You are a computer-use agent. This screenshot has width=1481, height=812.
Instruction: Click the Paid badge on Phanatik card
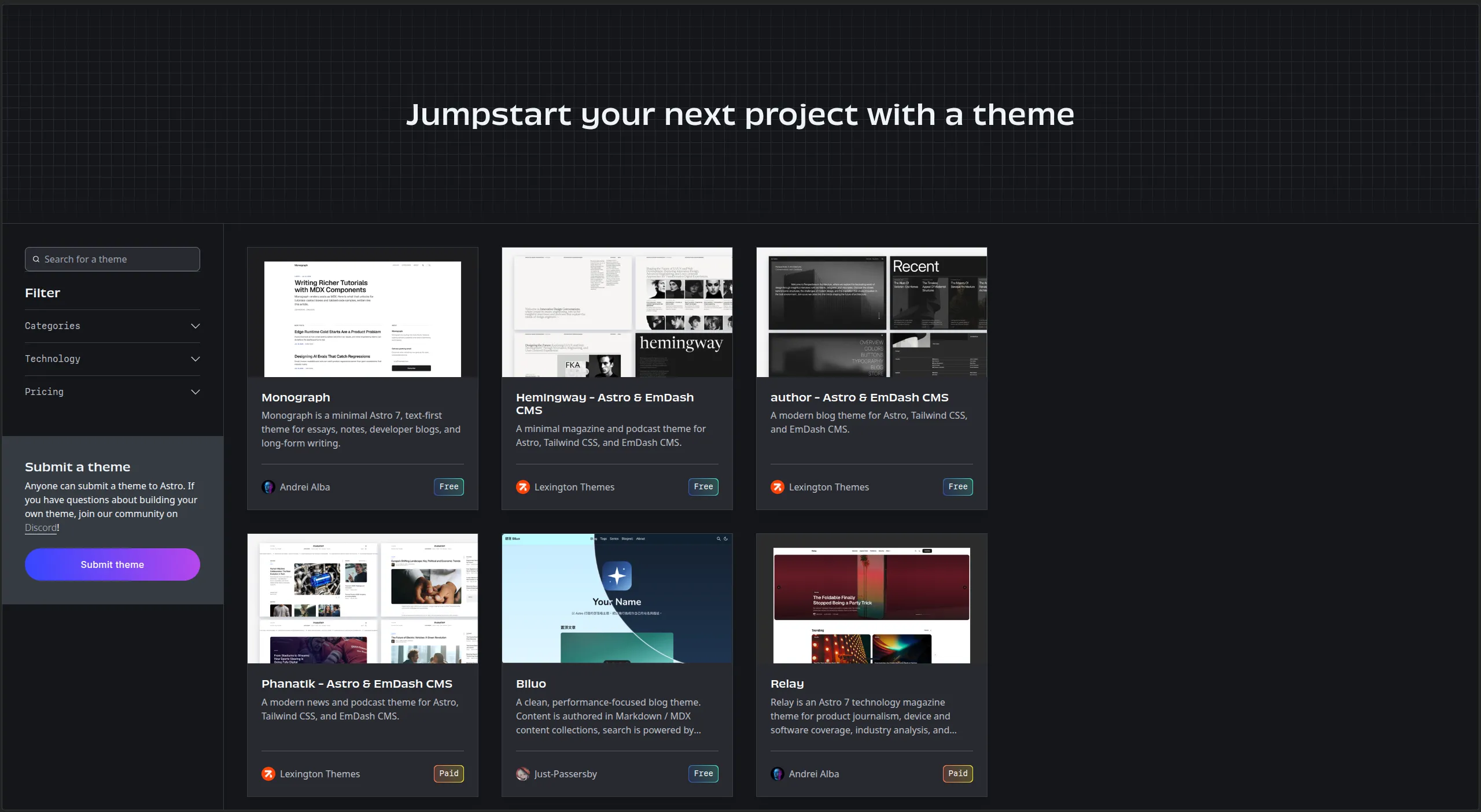[x=448, y=774]
